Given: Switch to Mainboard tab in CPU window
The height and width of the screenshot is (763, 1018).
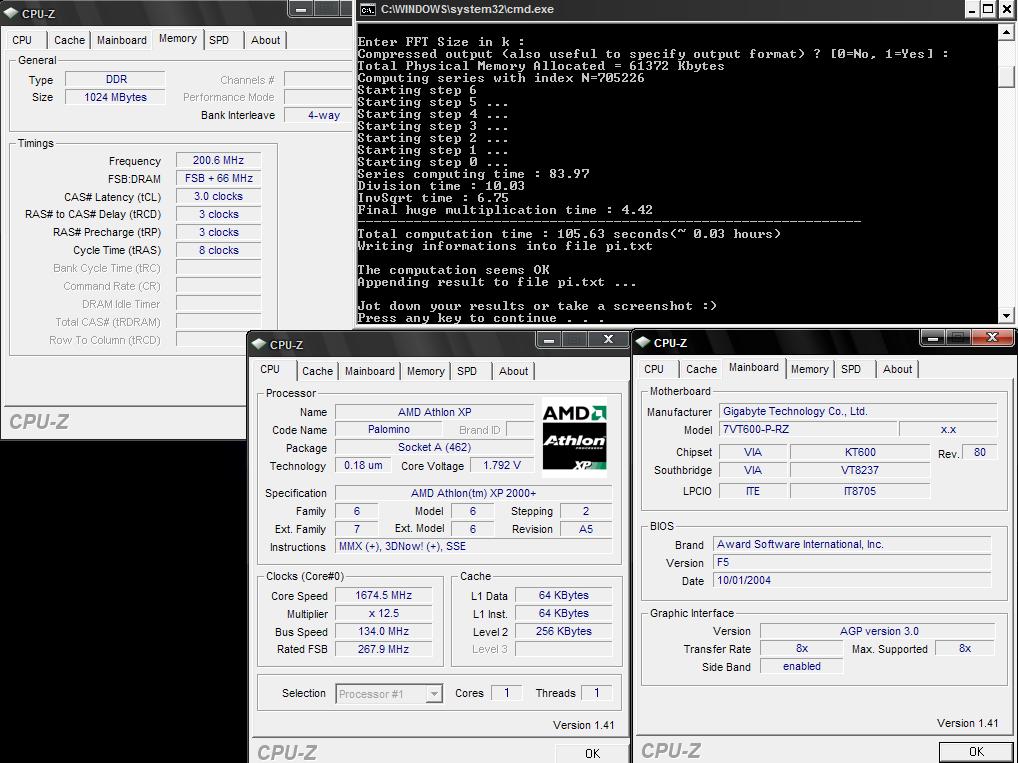Looking at the screenshot, I should click(369, 371).
